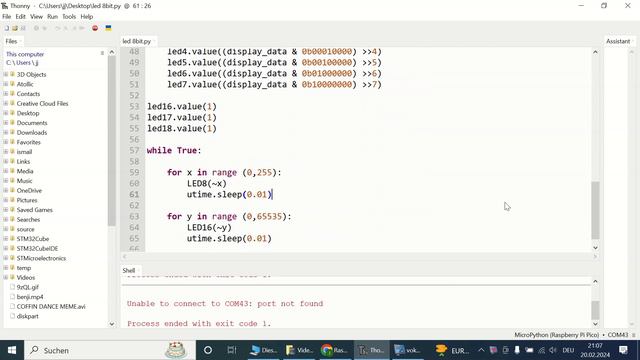Screen dimensions: 640x360
Task: Click the editor horizontal scrollbar right arrow
Action: [595, 256]
